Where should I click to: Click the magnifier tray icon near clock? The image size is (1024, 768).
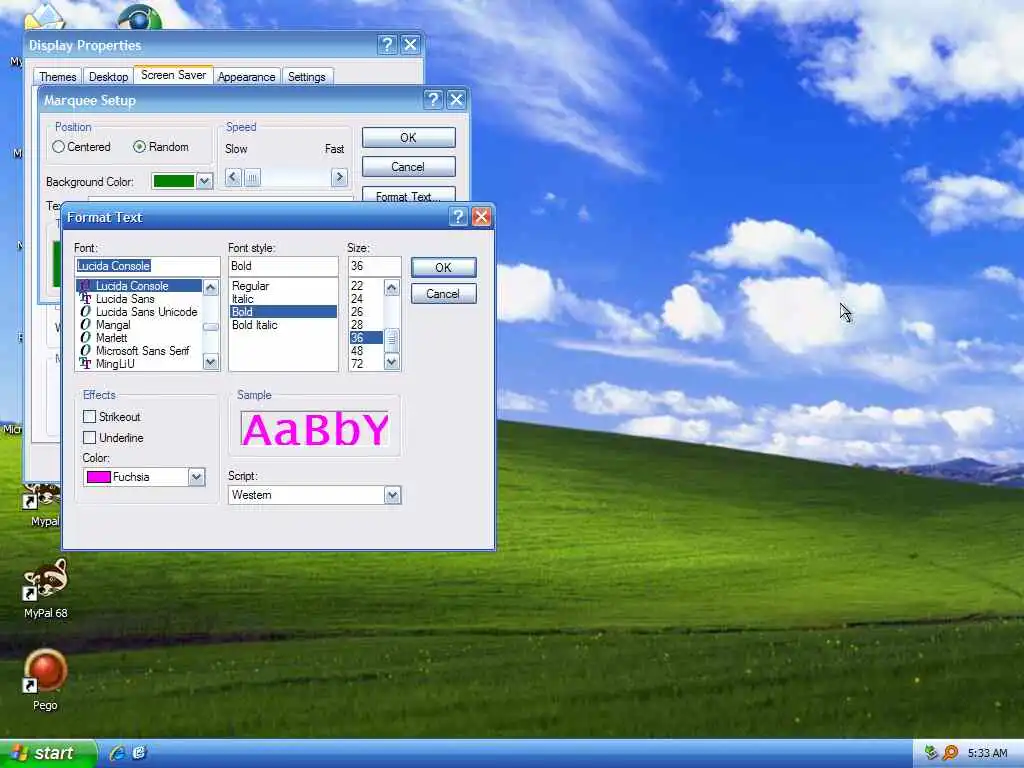pos(950,753)
